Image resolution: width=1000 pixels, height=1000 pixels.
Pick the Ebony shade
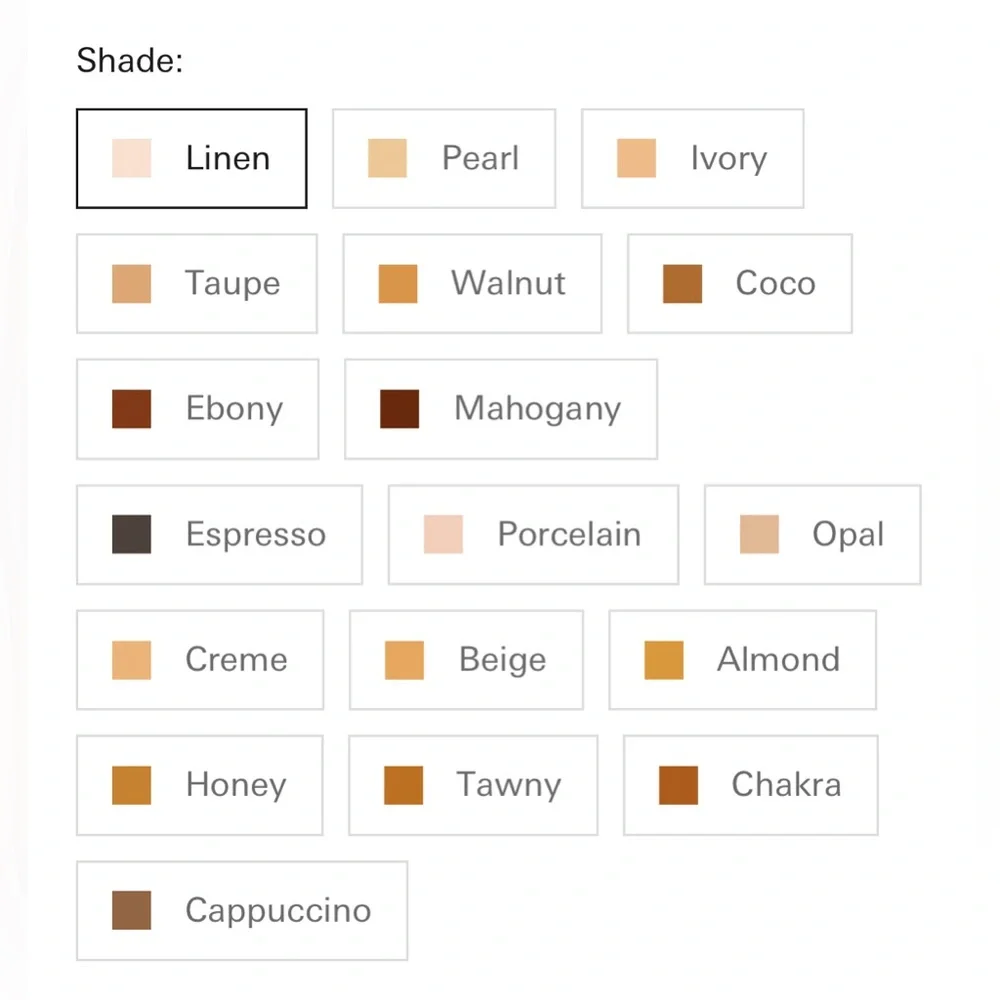[x=198, y=409]
